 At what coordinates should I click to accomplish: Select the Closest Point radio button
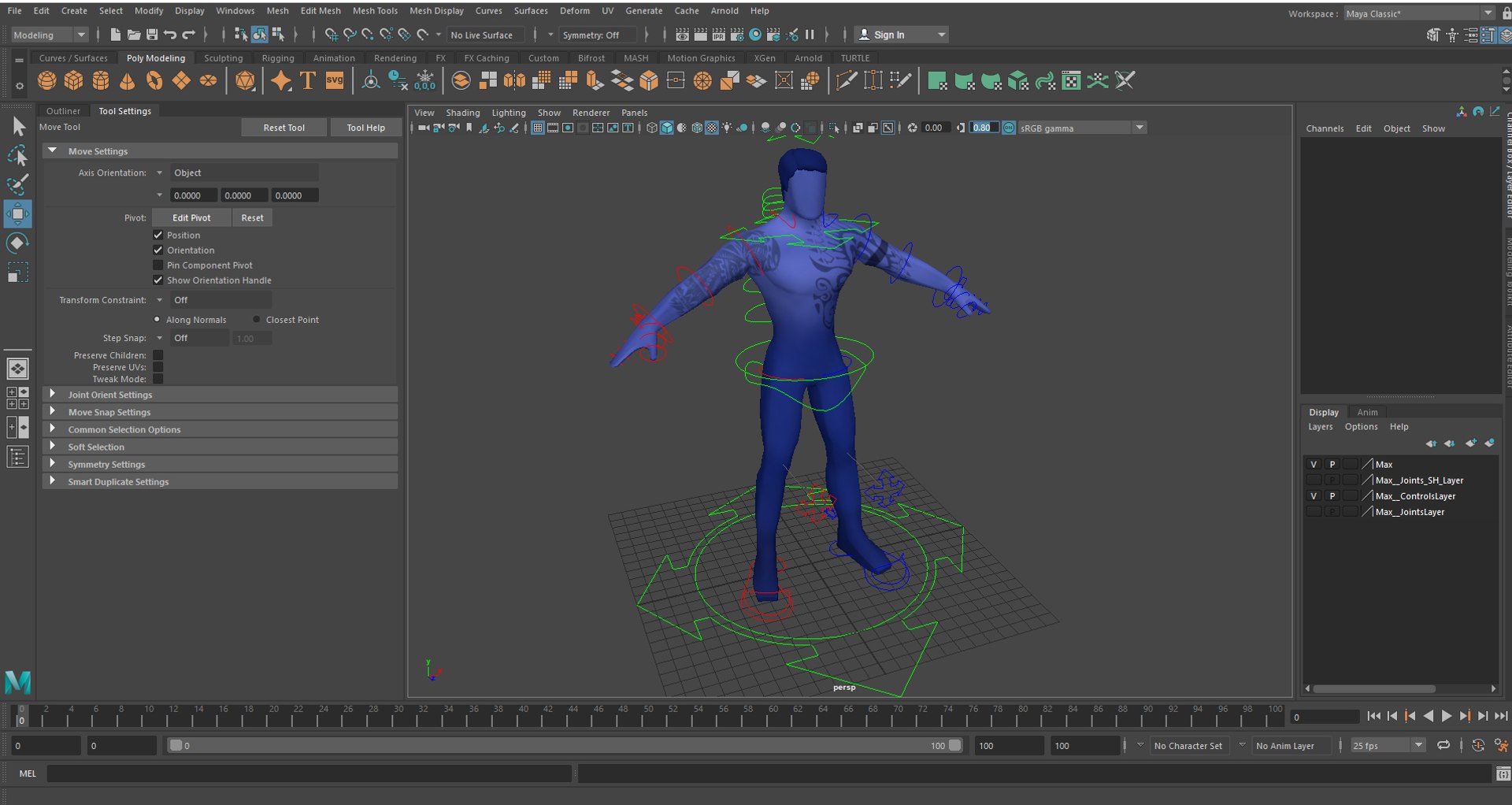(x=257, y=319)
